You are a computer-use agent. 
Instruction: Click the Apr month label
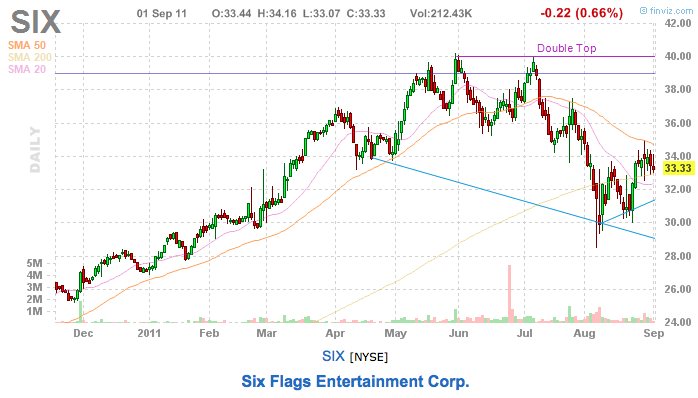[x=335, y=333]
